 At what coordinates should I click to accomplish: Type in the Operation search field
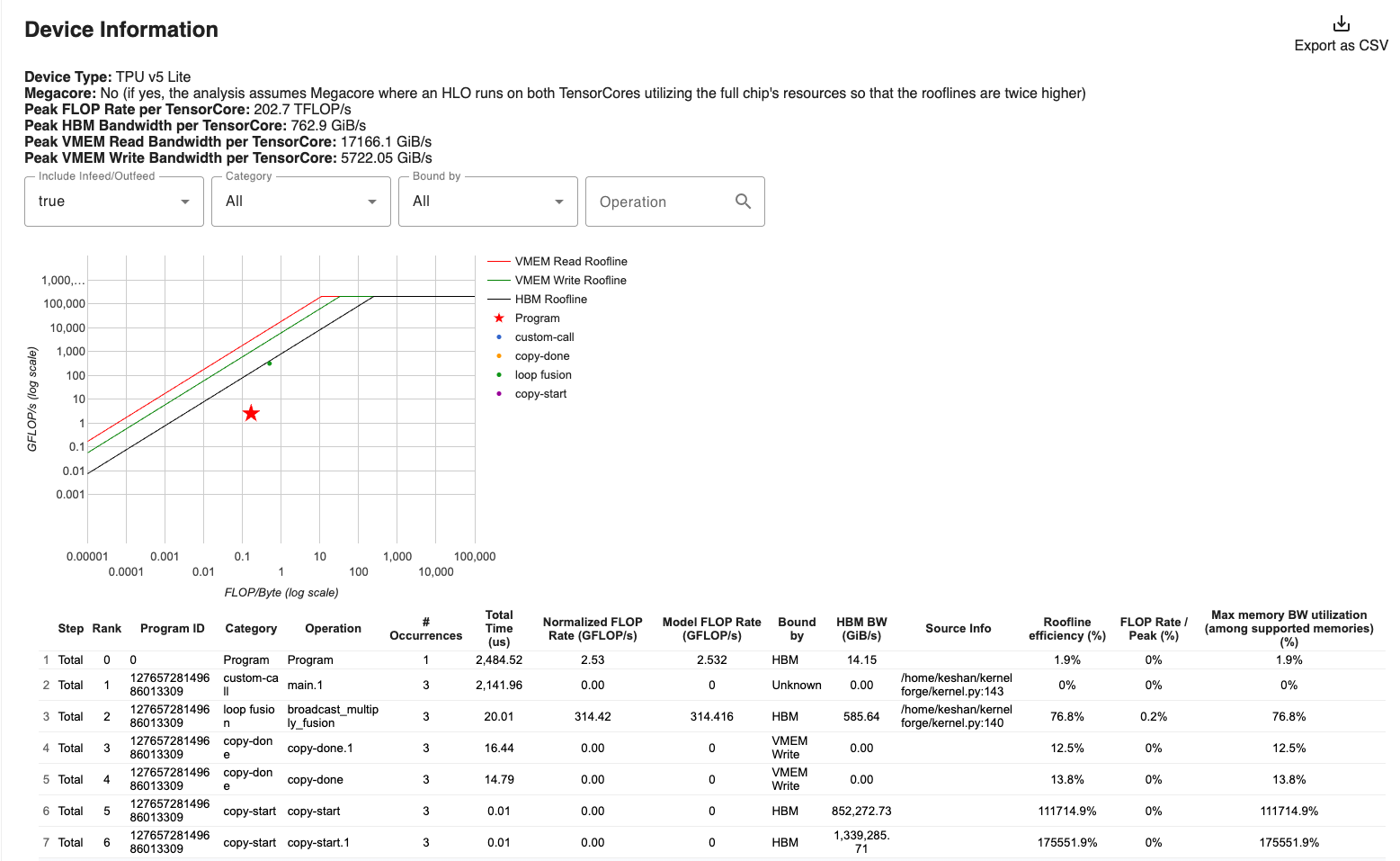661,202
